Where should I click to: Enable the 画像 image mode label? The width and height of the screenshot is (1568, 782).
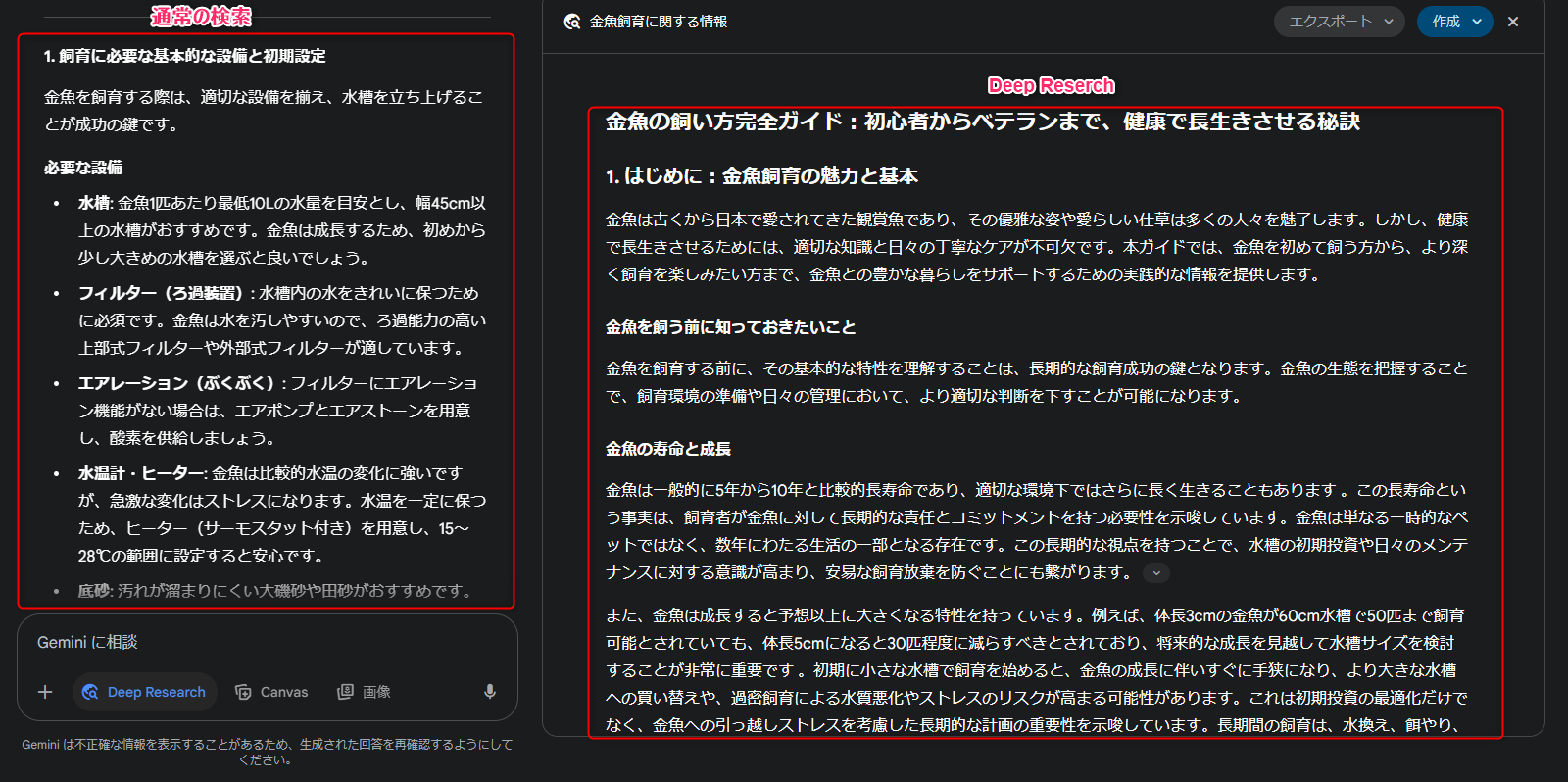click(x=376, y=692)
